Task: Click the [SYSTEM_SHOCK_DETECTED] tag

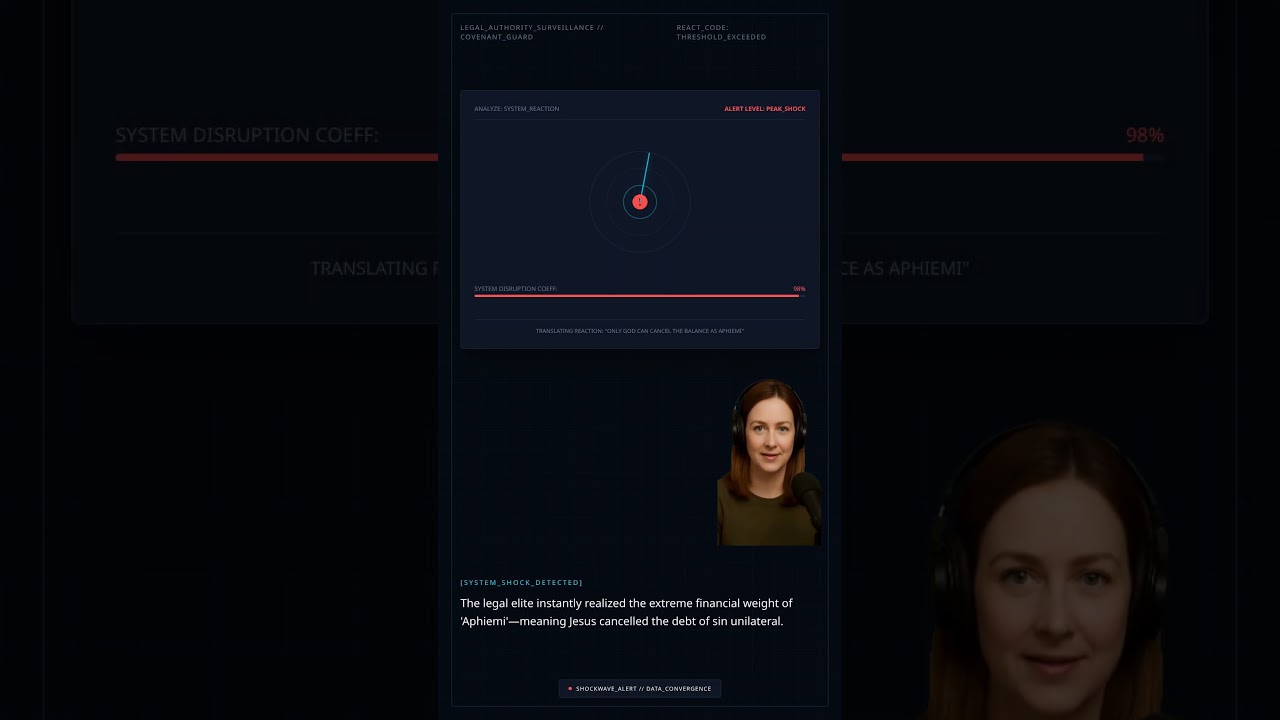Action: (x=521, y=582)
